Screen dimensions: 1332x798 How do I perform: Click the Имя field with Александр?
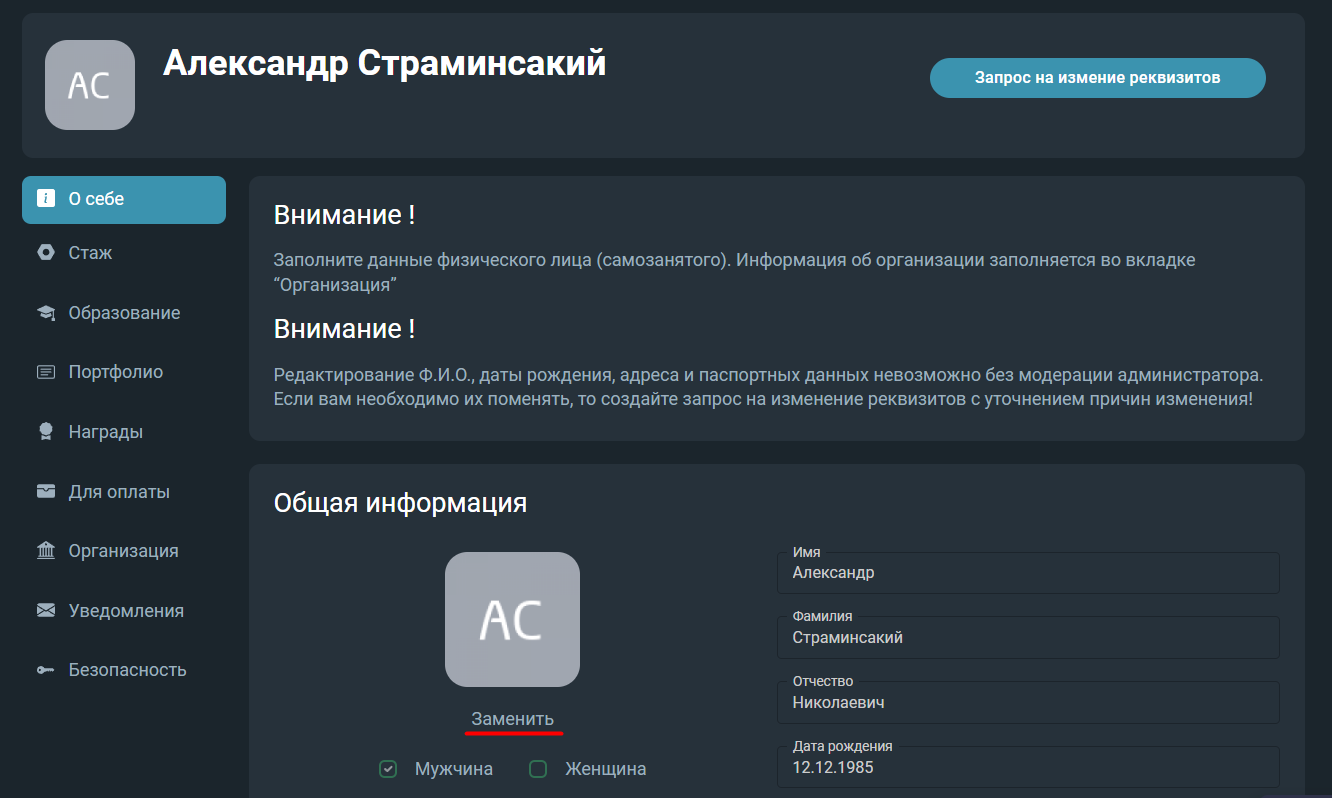(1028, 573)
